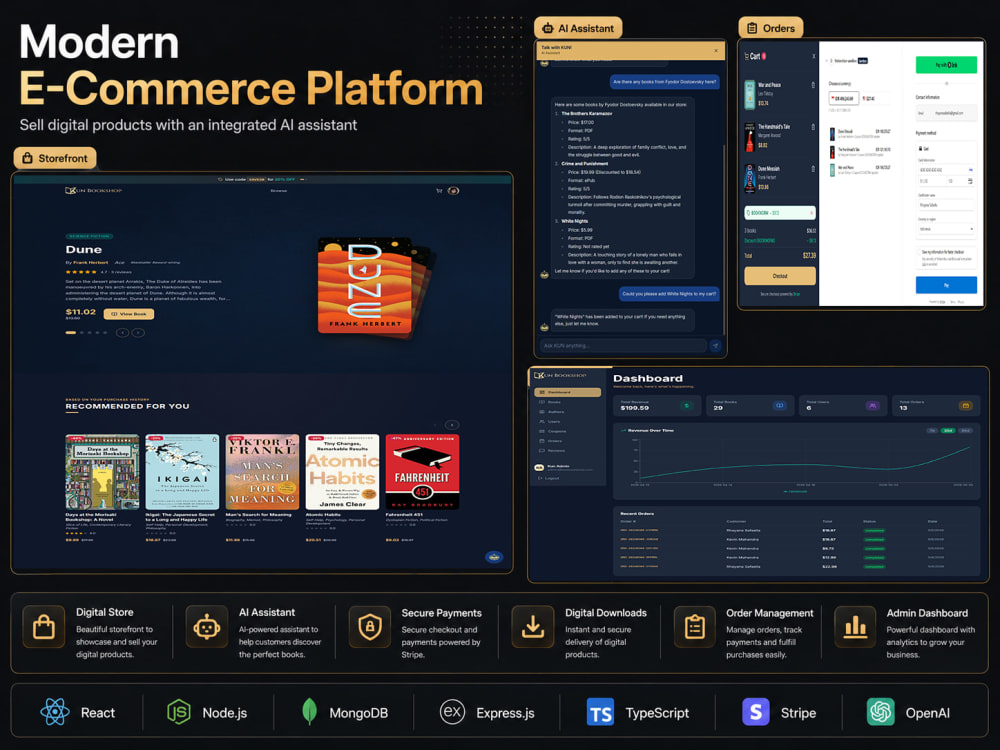Click the Secure Payments shield lock icon

point(370,627)
